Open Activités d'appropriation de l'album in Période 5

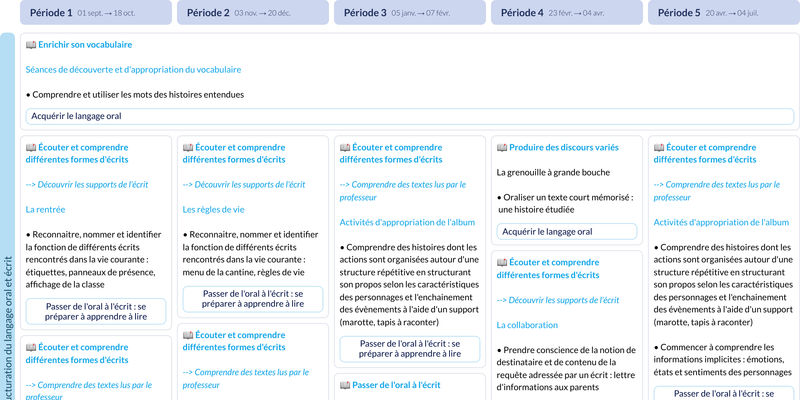click(x=721, y=222)
